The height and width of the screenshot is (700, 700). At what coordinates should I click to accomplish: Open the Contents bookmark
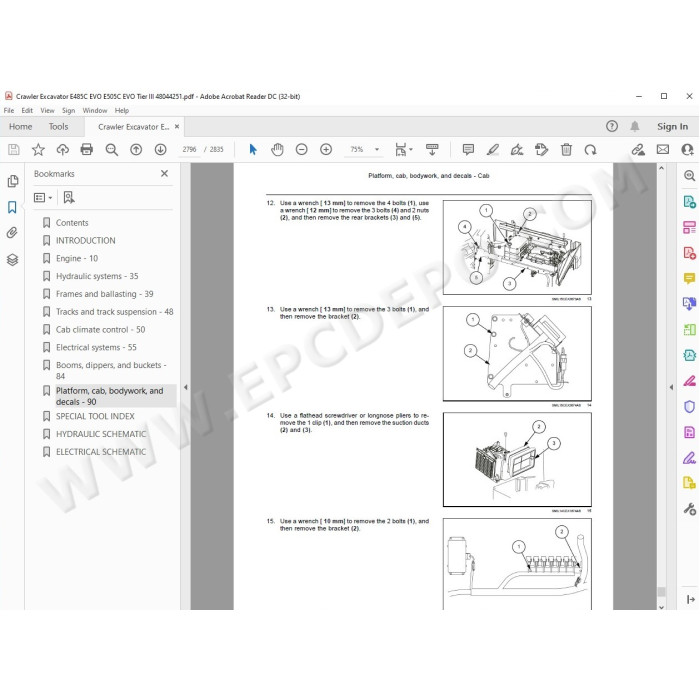(x=72, y=222)
